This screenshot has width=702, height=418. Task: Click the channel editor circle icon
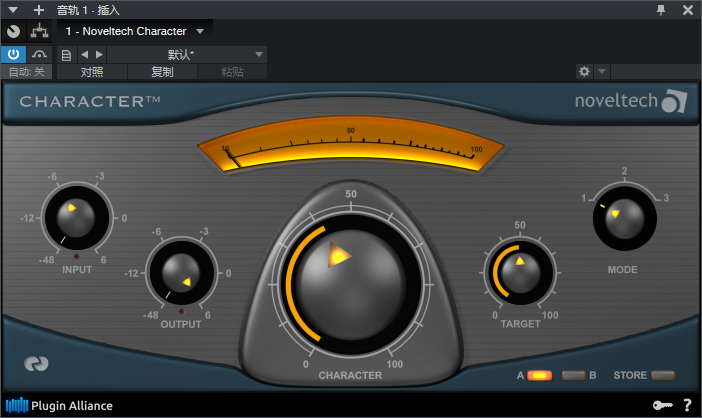(x=13, y=31)
